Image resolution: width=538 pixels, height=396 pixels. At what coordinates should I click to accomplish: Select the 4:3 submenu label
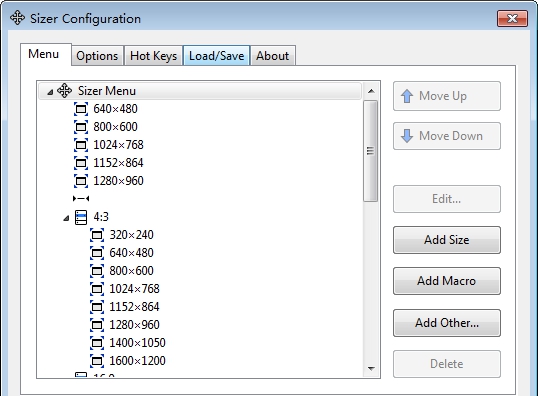click(x=101, y=217)
